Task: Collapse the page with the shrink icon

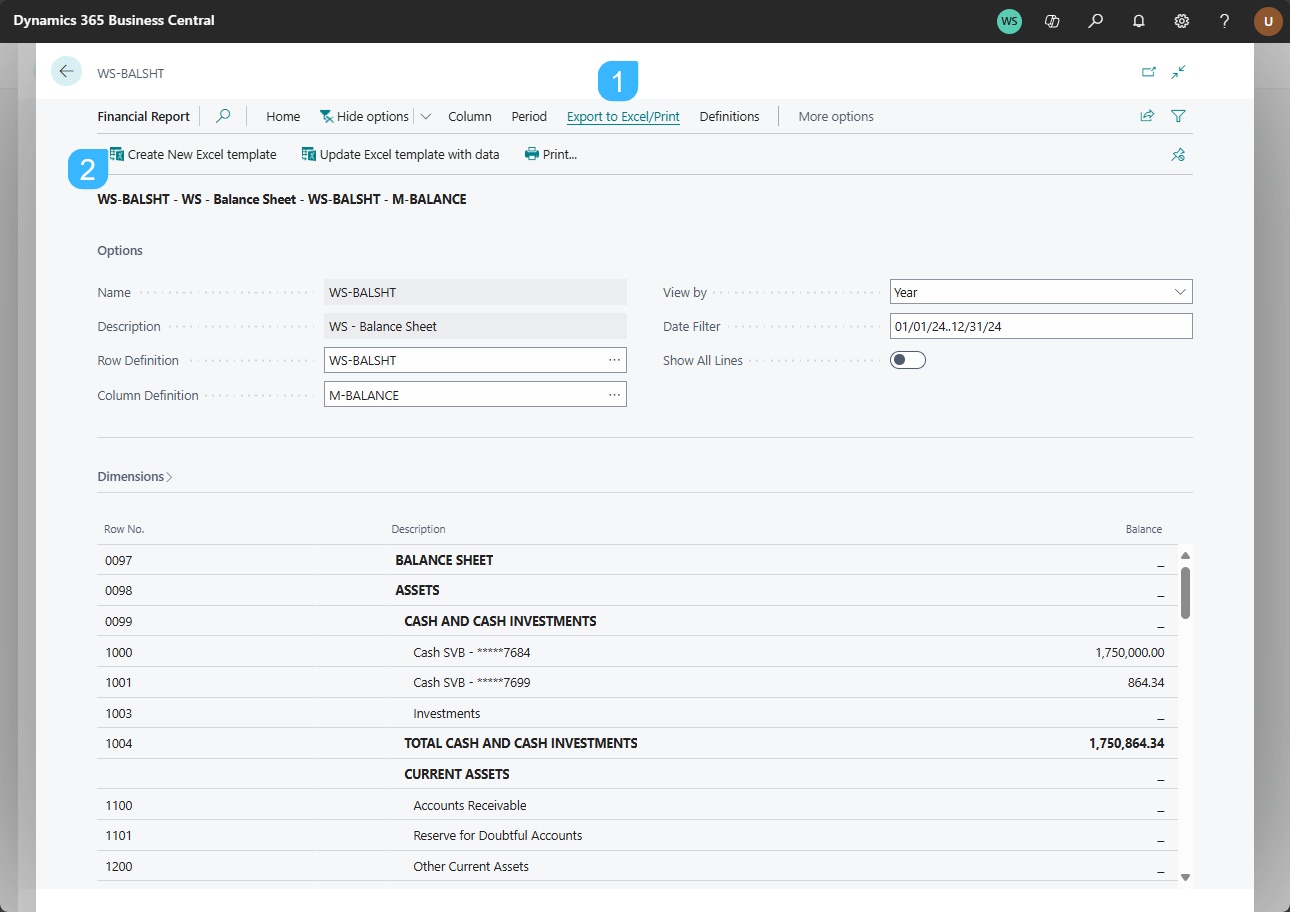Action: [x=1179, y=72]
